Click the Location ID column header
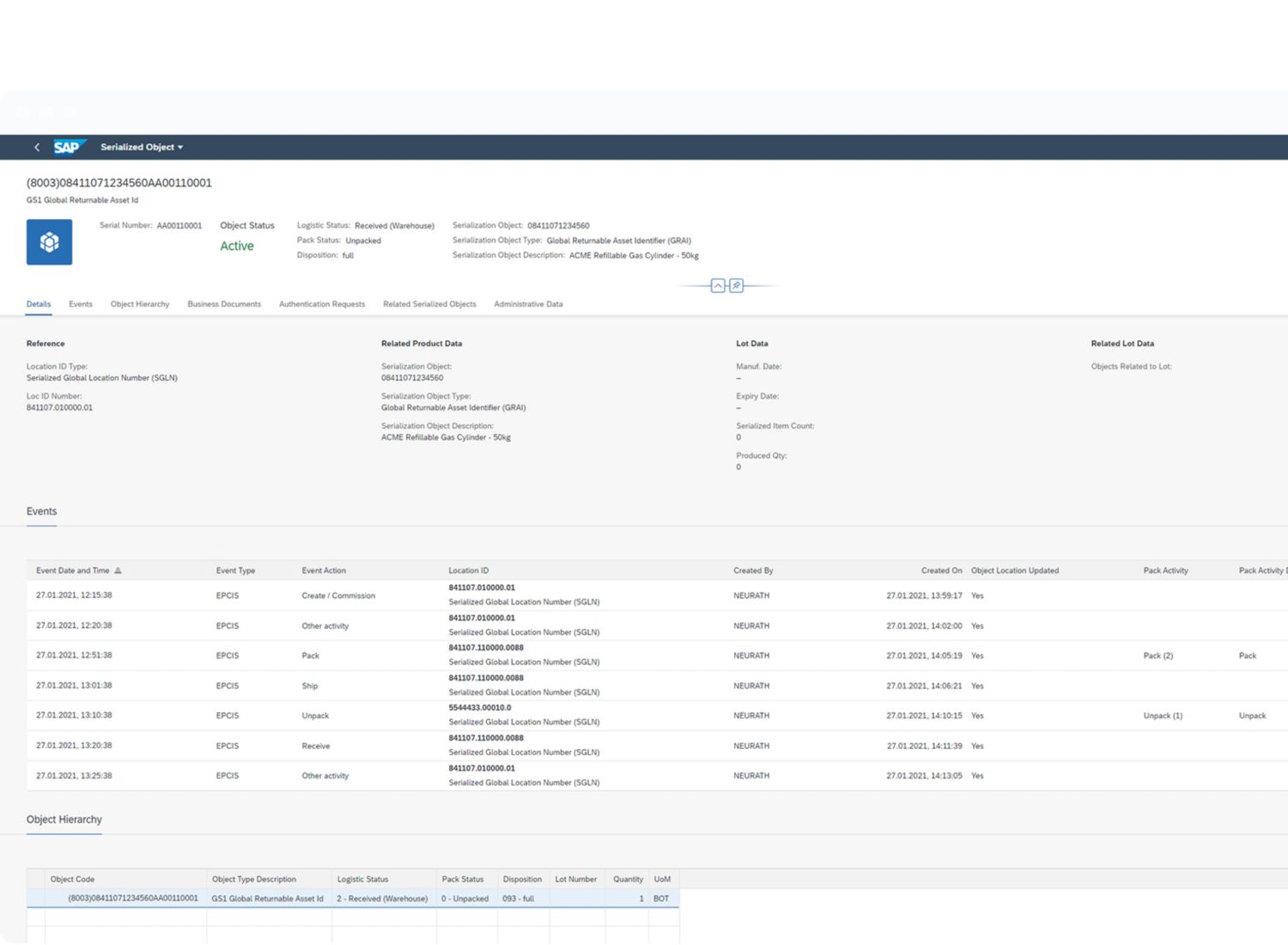 (468, 570)
